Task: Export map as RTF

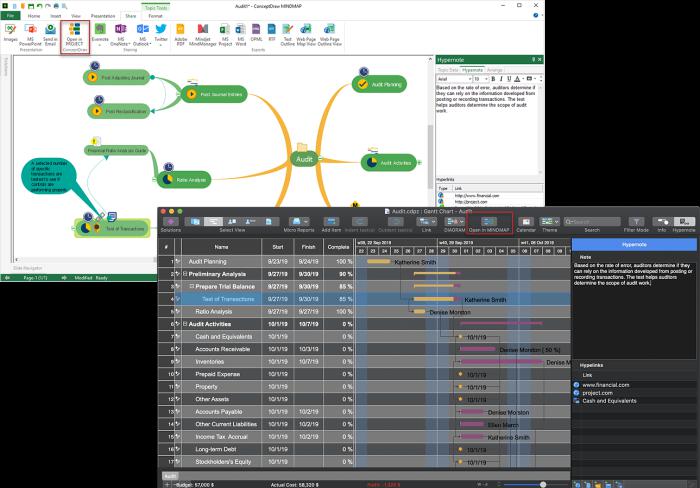Action: pyautogui.click(x=271, y=33)
